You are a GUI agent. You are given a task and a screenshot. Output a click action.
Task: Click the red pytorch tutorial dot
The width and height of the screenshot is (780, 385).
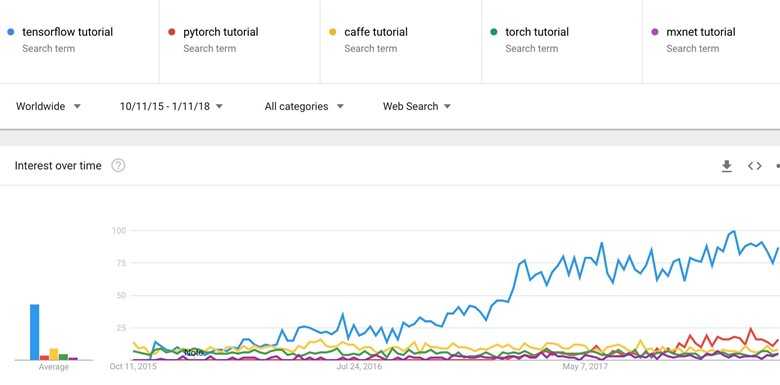point(172,32)
